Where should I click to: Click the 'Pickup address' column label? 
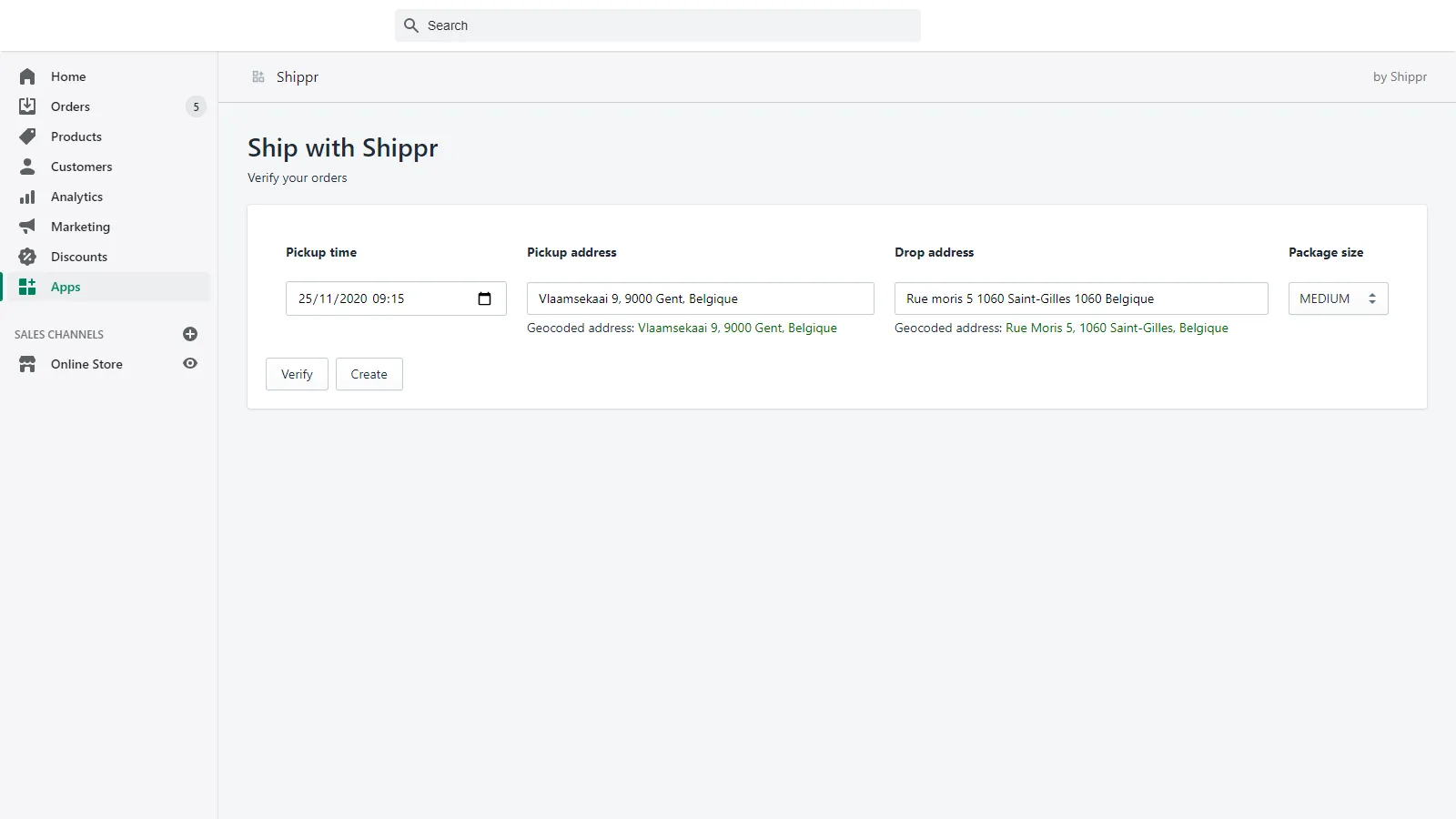571,252
